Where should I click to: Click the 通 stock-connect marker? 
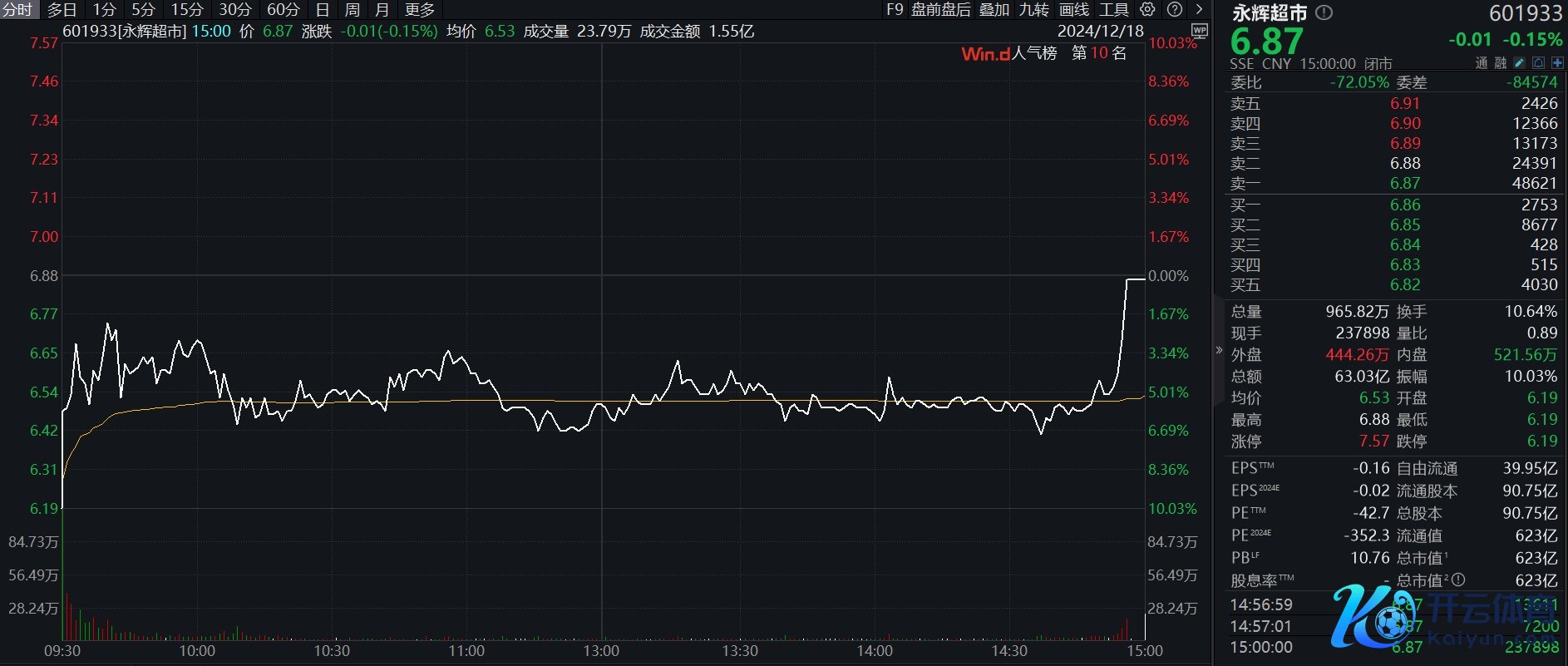[x=1482, y=63]
